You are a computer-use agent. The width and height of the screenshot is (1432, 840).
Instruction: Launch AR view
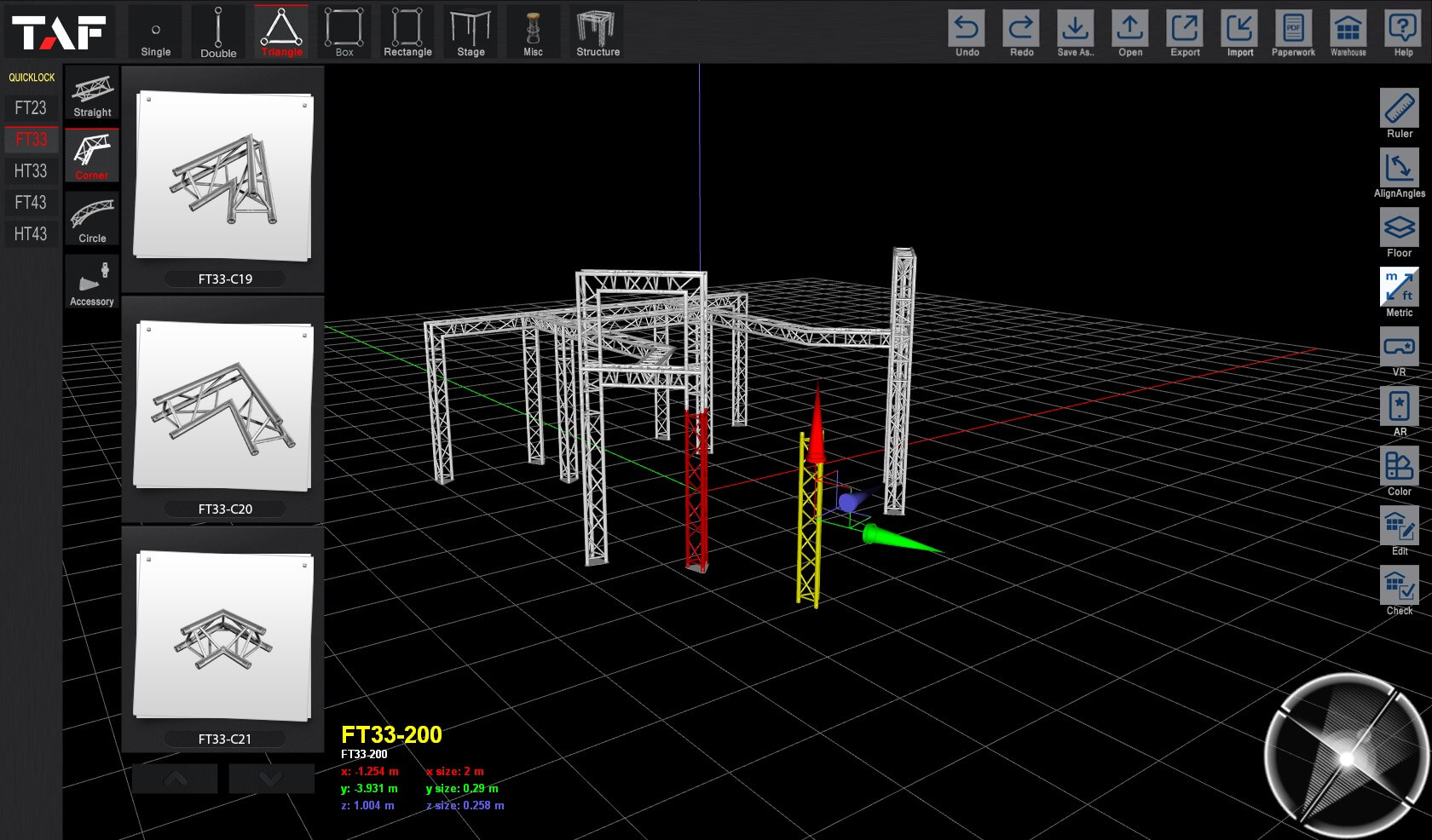point(1400,411)
